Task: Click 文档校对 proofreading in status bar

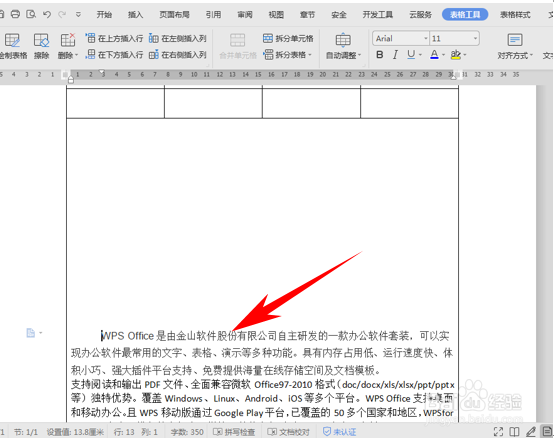Action: [x=288, y=432]
